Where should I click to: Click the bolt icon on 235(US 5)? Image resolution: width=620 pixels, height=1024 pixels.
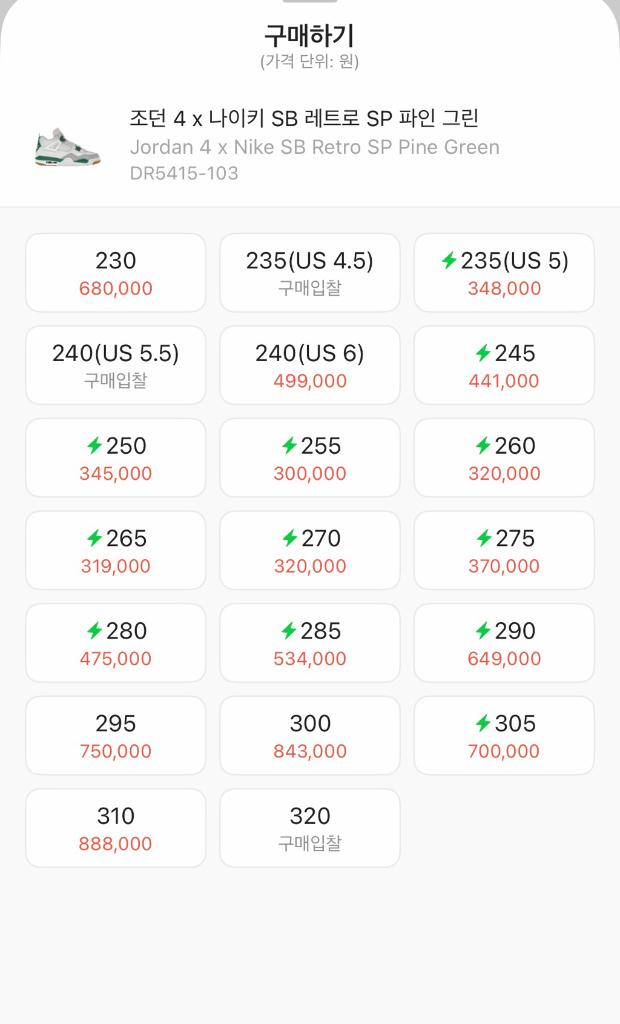click(x=449, y=261)
